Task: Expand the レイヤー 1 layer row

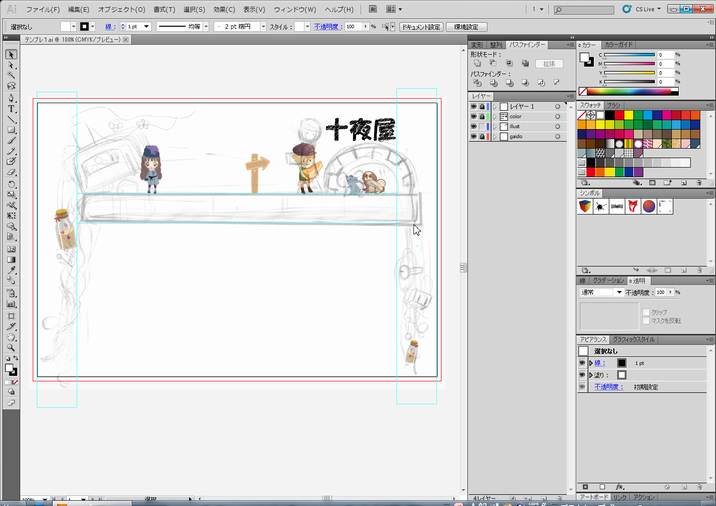Action: [495, 106]
